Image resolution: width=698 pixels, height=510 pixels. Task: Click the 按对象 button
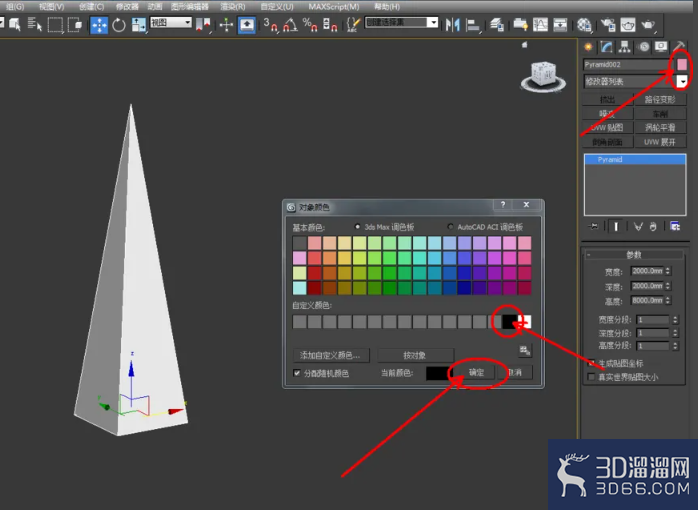415,355
